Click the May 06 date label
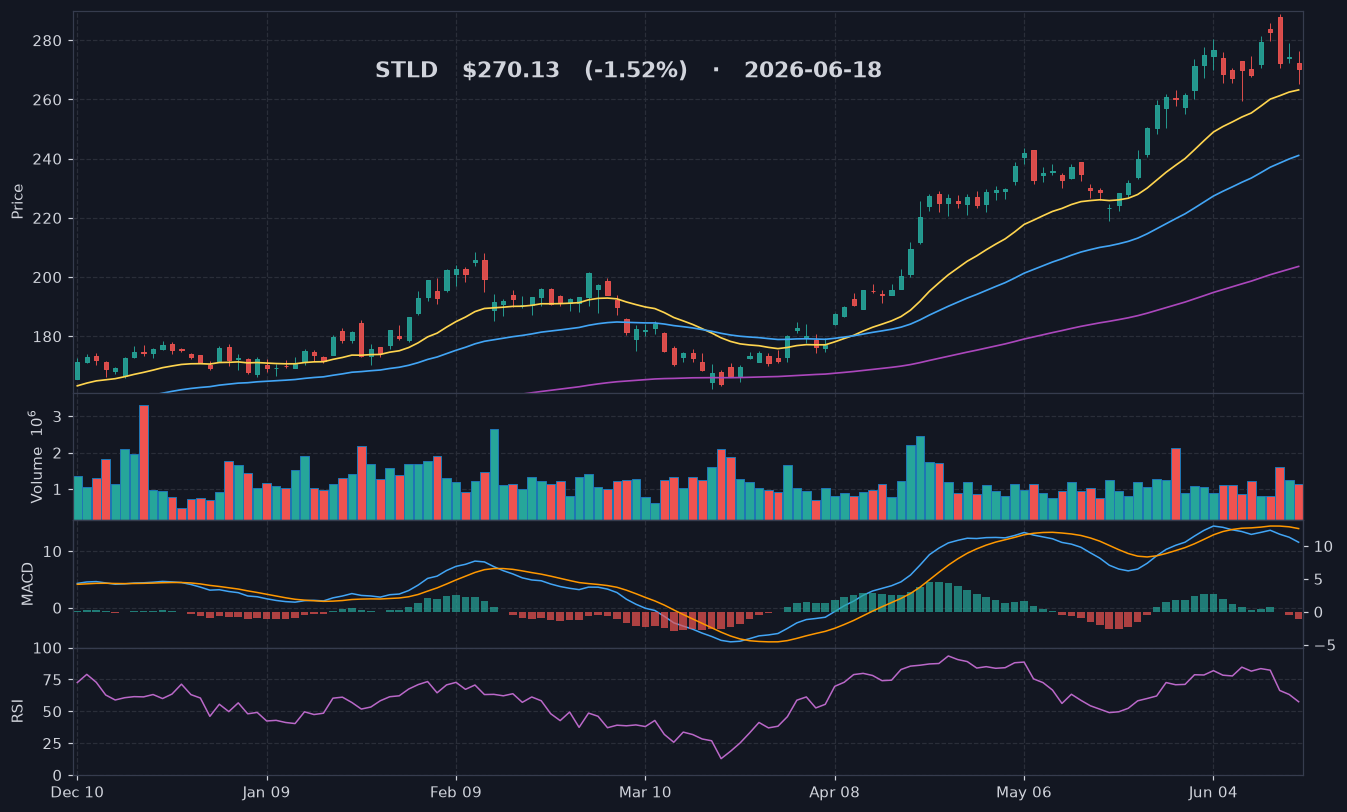This screenshot has width=1347, height=812. tap(1024, 792)
